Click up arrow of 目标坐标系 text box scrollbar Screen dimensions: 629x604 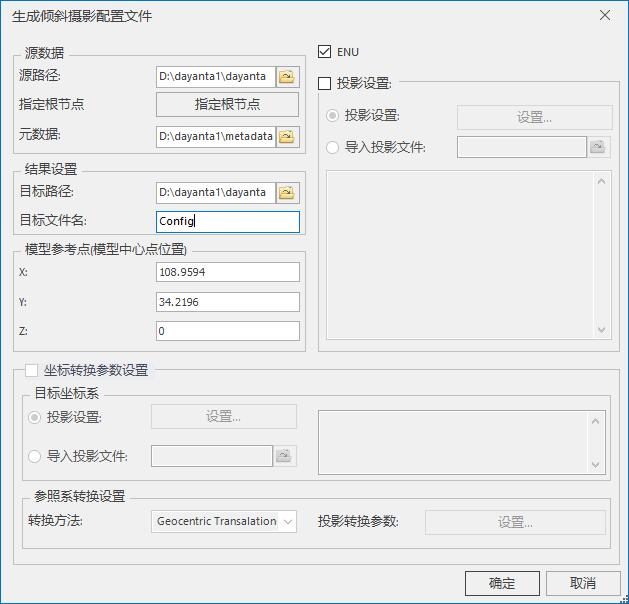[596, 421]
